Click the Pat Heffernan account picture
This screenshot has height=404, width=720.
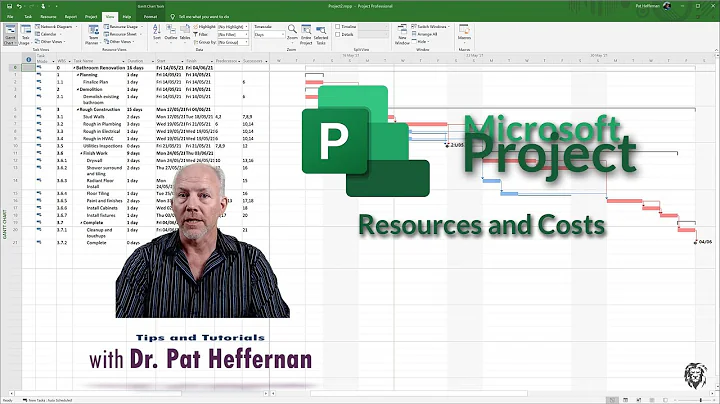point(667,6)
